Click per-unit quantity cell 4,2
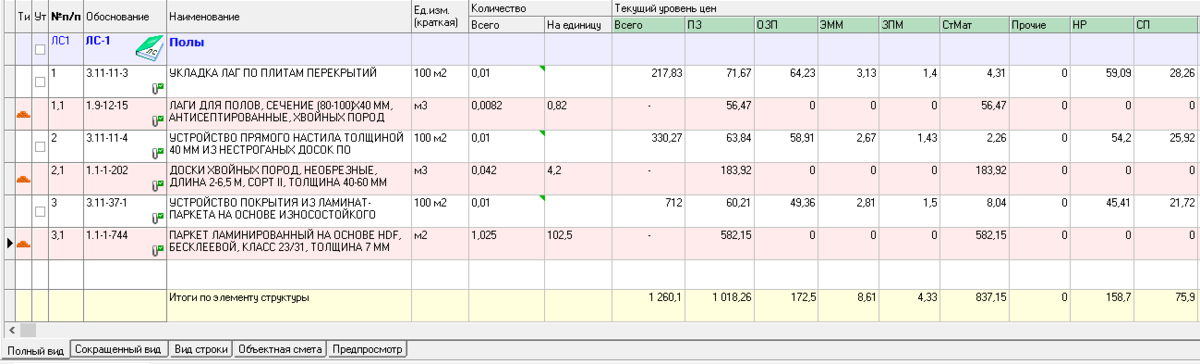The height and width of the screenshot is (364, 1200). 578,178
